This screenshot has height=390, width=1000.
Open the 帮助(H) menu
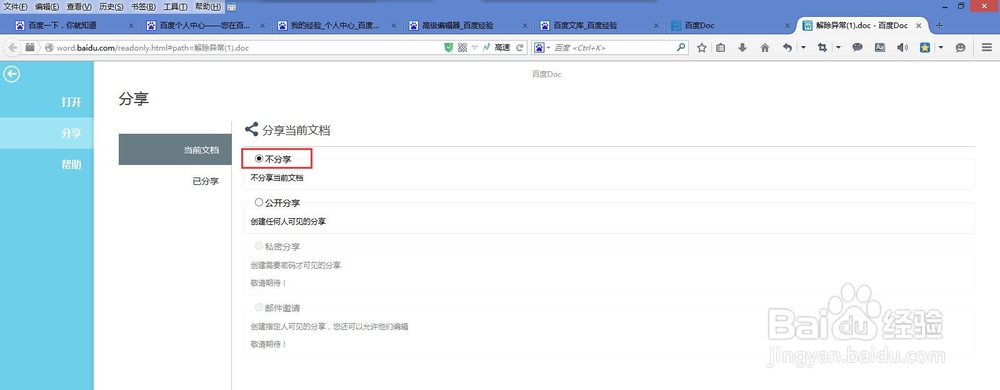208,7
